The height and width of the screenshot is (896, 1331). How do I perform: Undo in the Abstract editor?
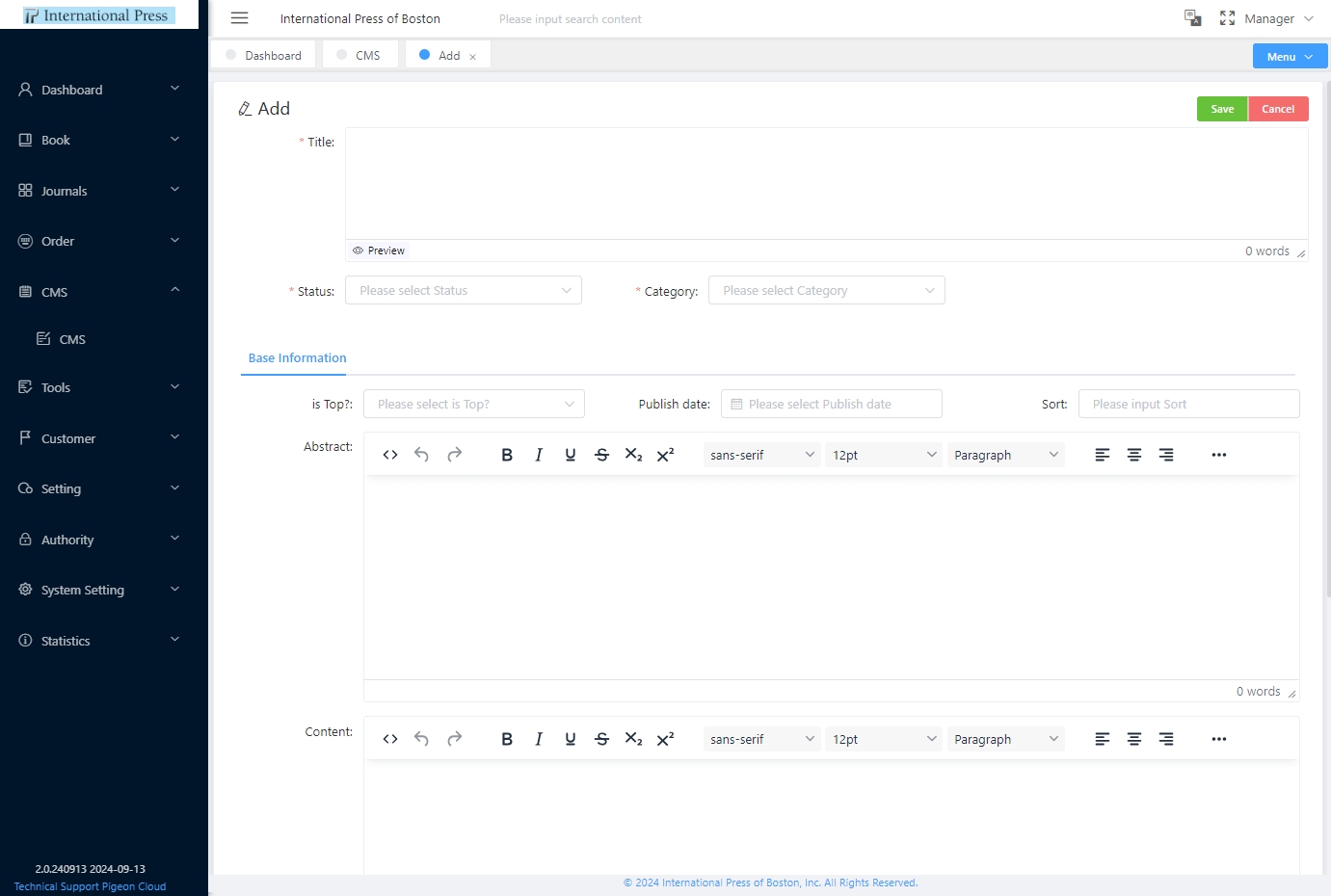click(x=421, y=455)
